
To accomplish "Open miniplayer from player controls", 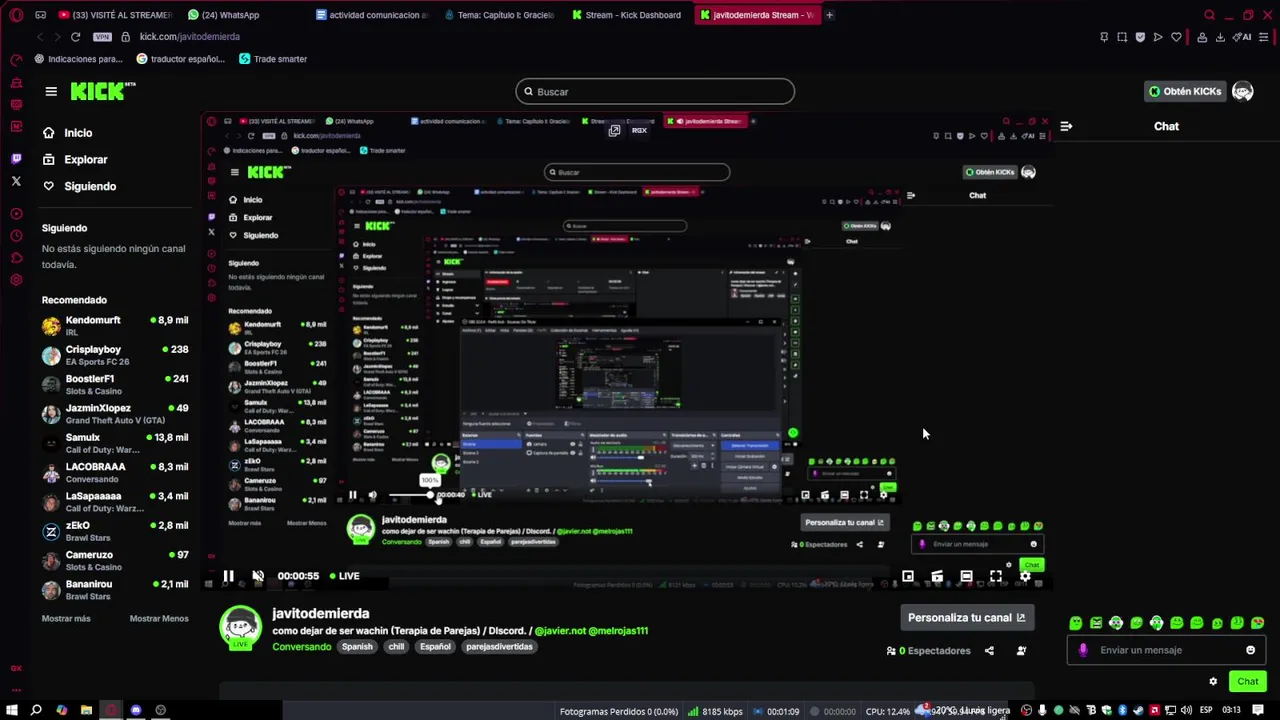I will pyautogui.click(x=907, y=576).
